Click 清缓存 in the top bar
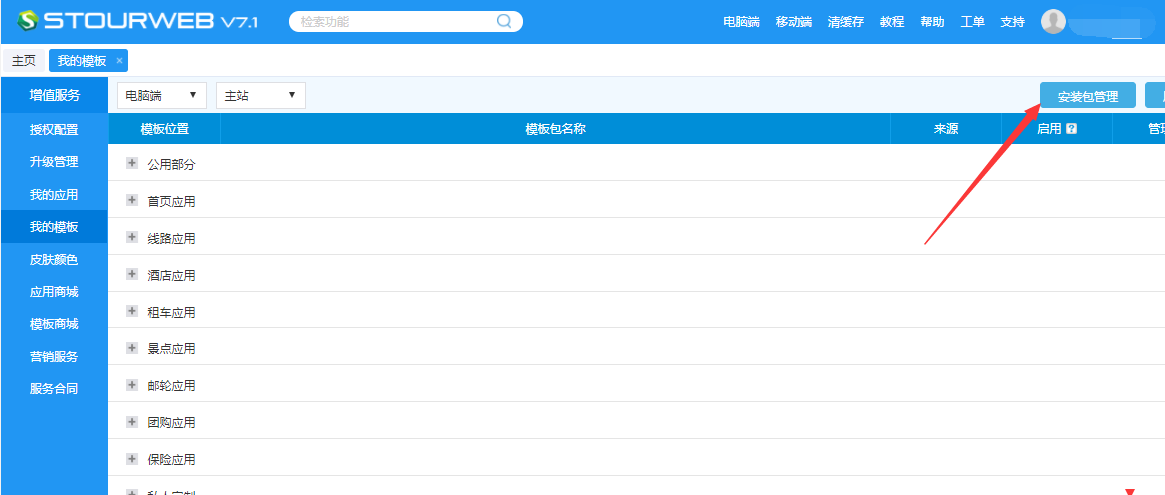 845,22
